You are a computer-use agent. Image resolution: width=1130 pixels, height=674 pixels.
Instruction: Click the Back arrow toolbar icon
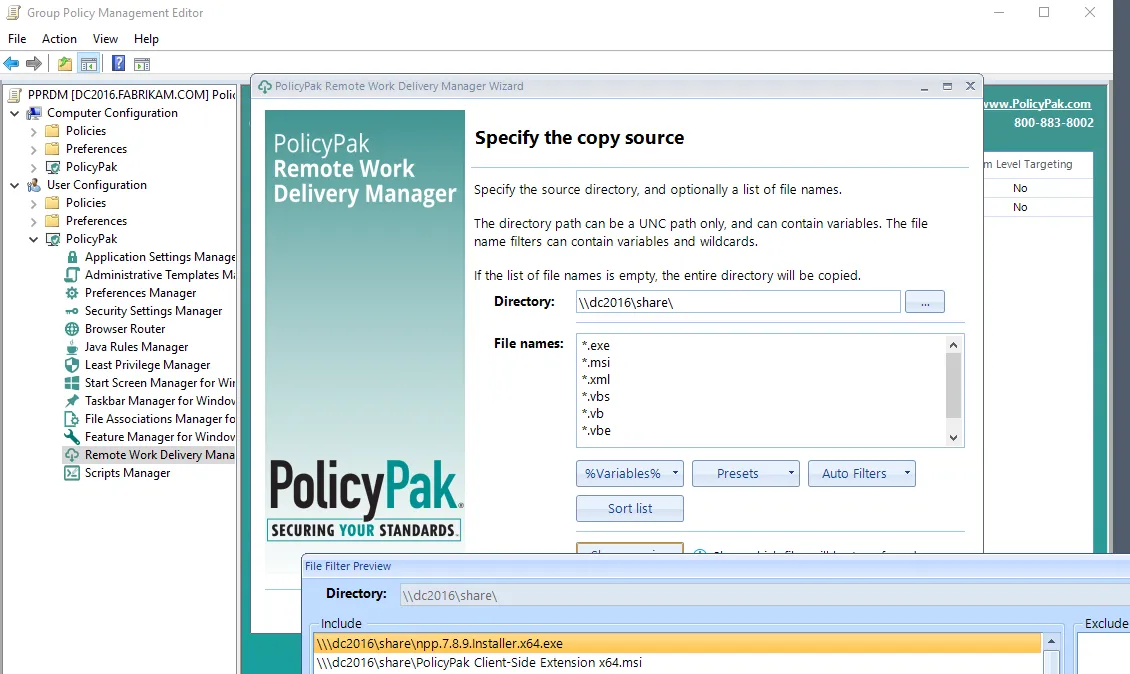coord(12,63)
